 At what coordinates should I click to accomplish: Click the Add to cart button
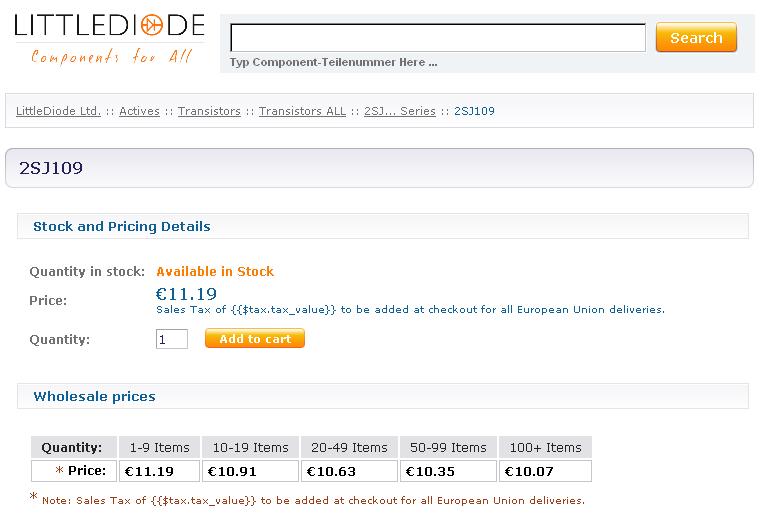(x=255, y=338)
